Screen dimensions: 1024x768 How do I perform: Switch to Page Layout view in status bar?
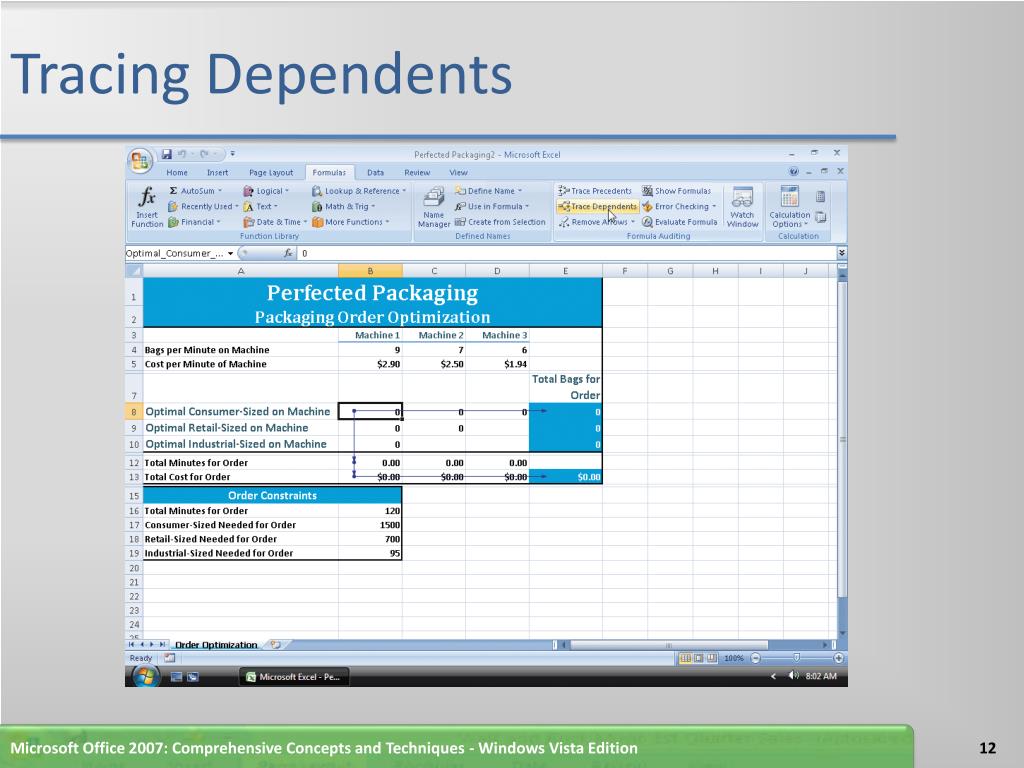[x=698, y=658]
